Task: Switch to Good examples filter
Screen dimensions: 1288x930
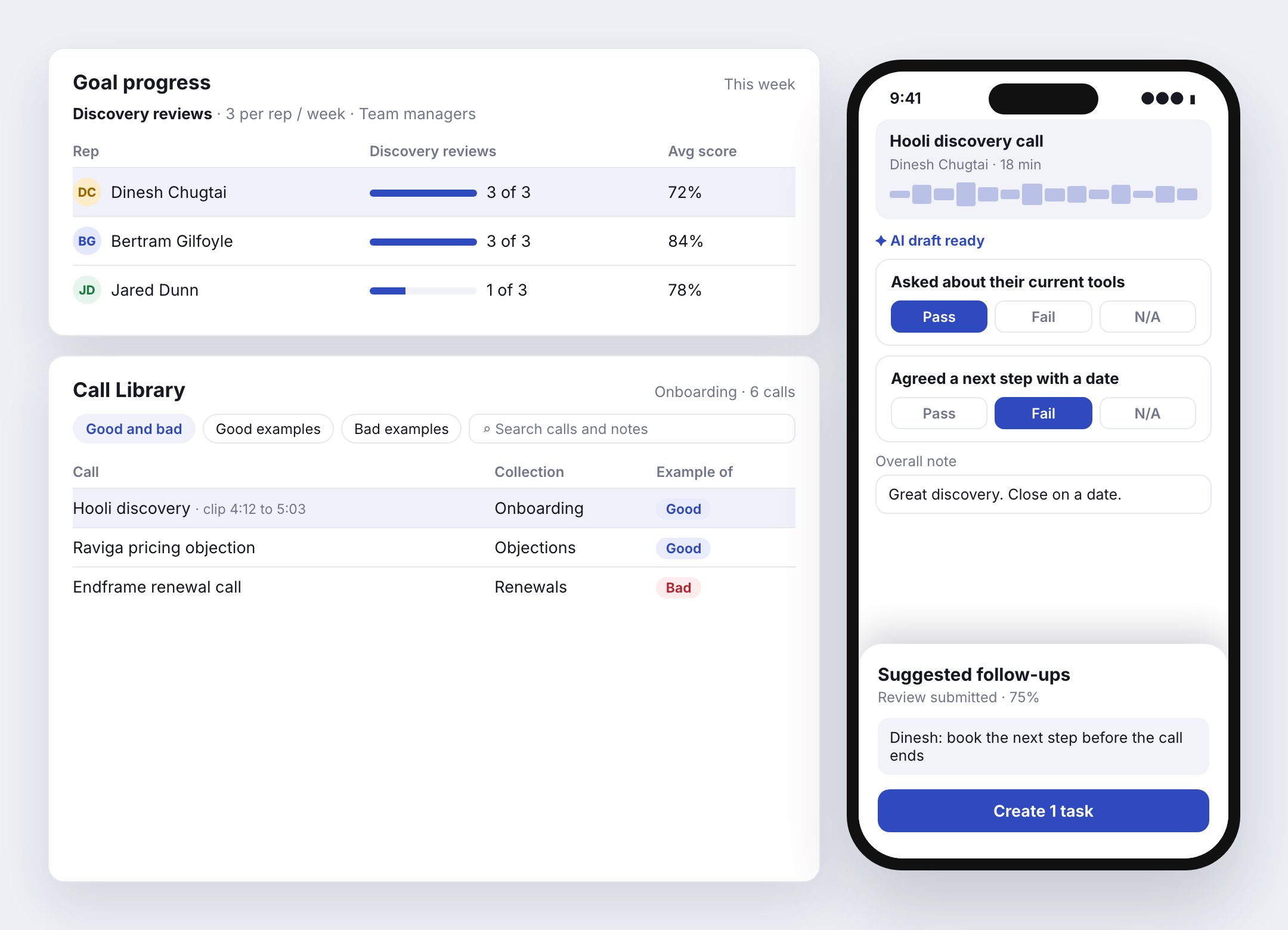Action: tap(268, 429)
